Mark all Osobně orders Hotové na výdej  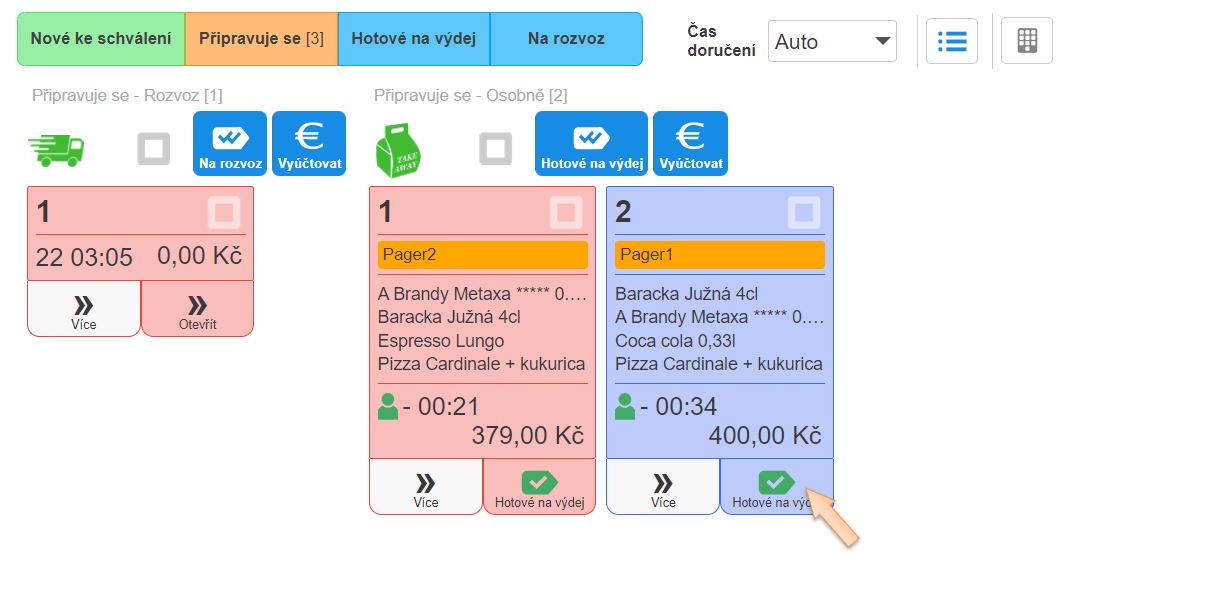(592, 143)
